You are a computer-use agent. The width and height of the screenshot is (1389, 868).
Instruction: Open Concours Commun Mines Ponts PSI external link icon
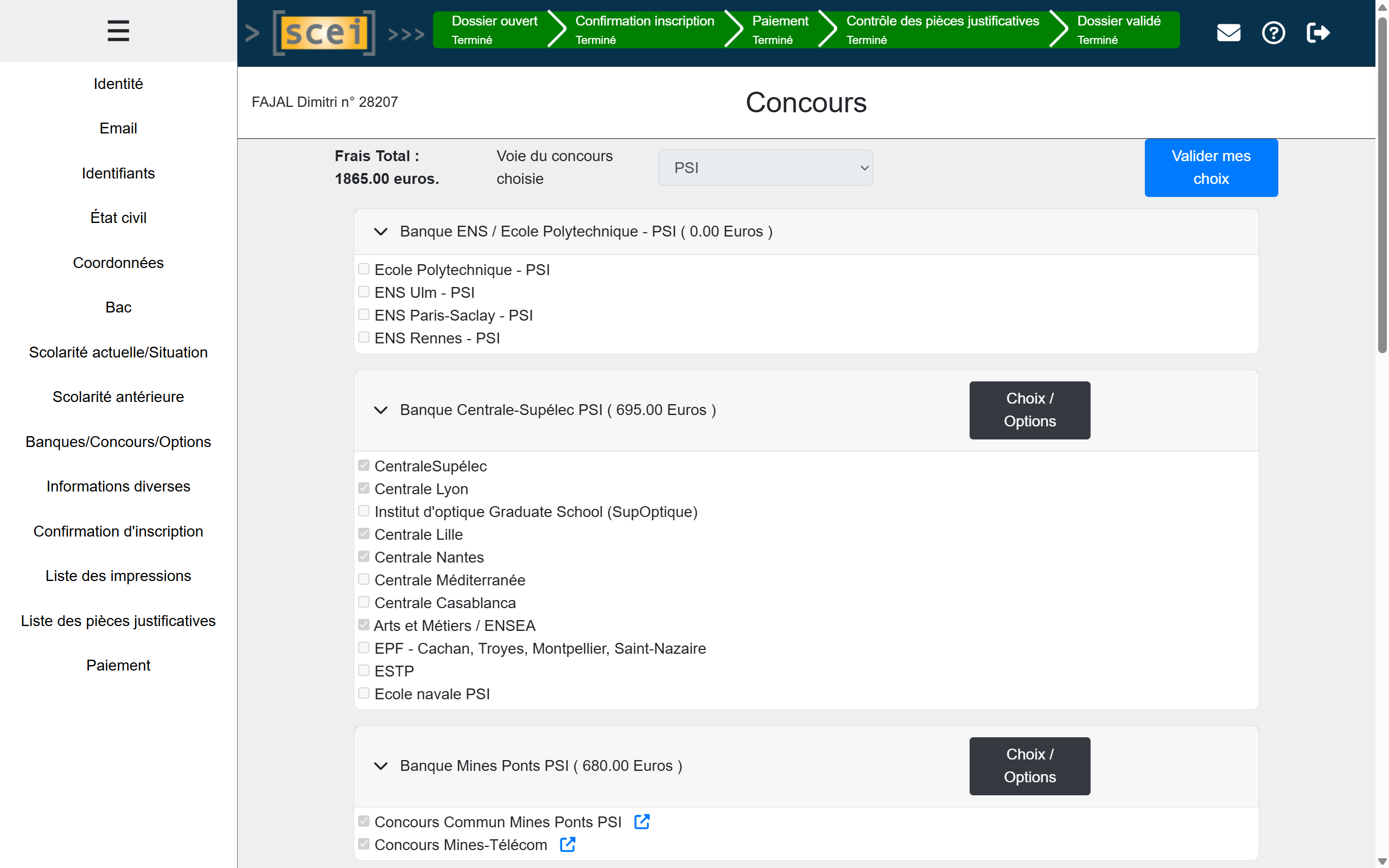pyautogui.click(x=642, y=821)
